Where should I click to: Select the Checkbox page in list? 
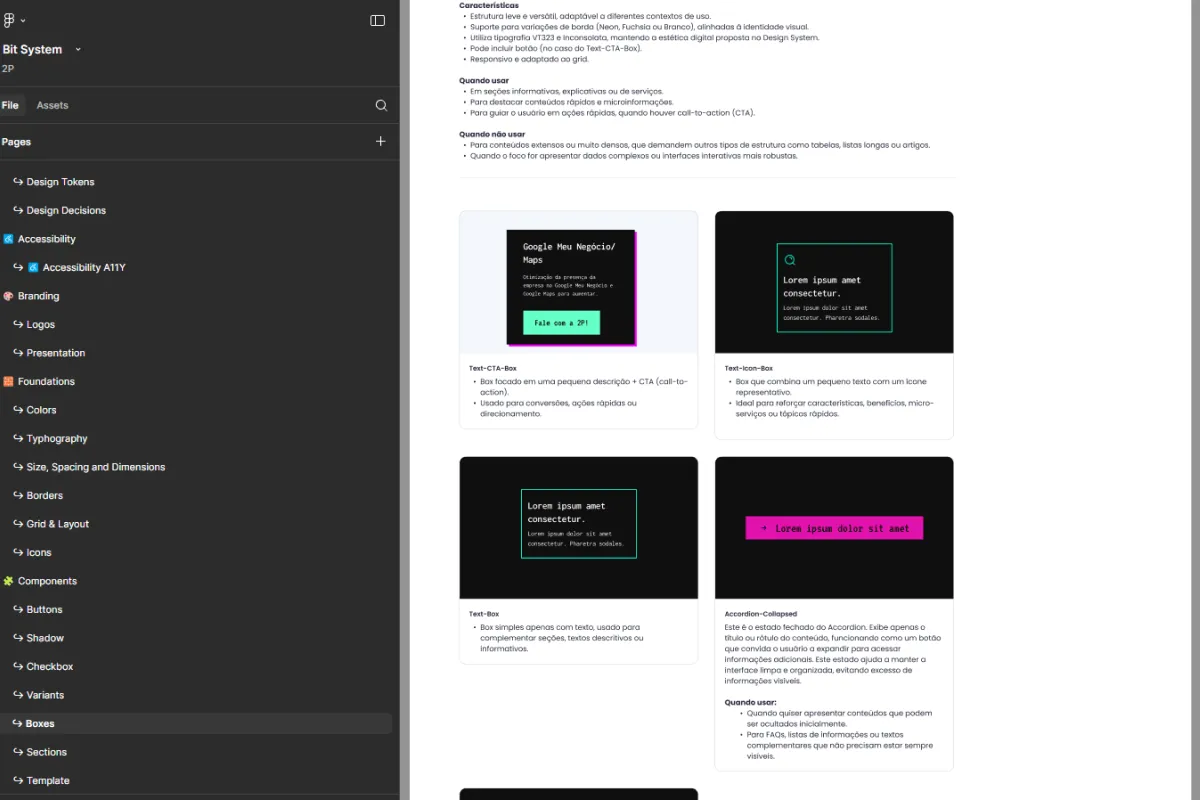coord(50,667)
